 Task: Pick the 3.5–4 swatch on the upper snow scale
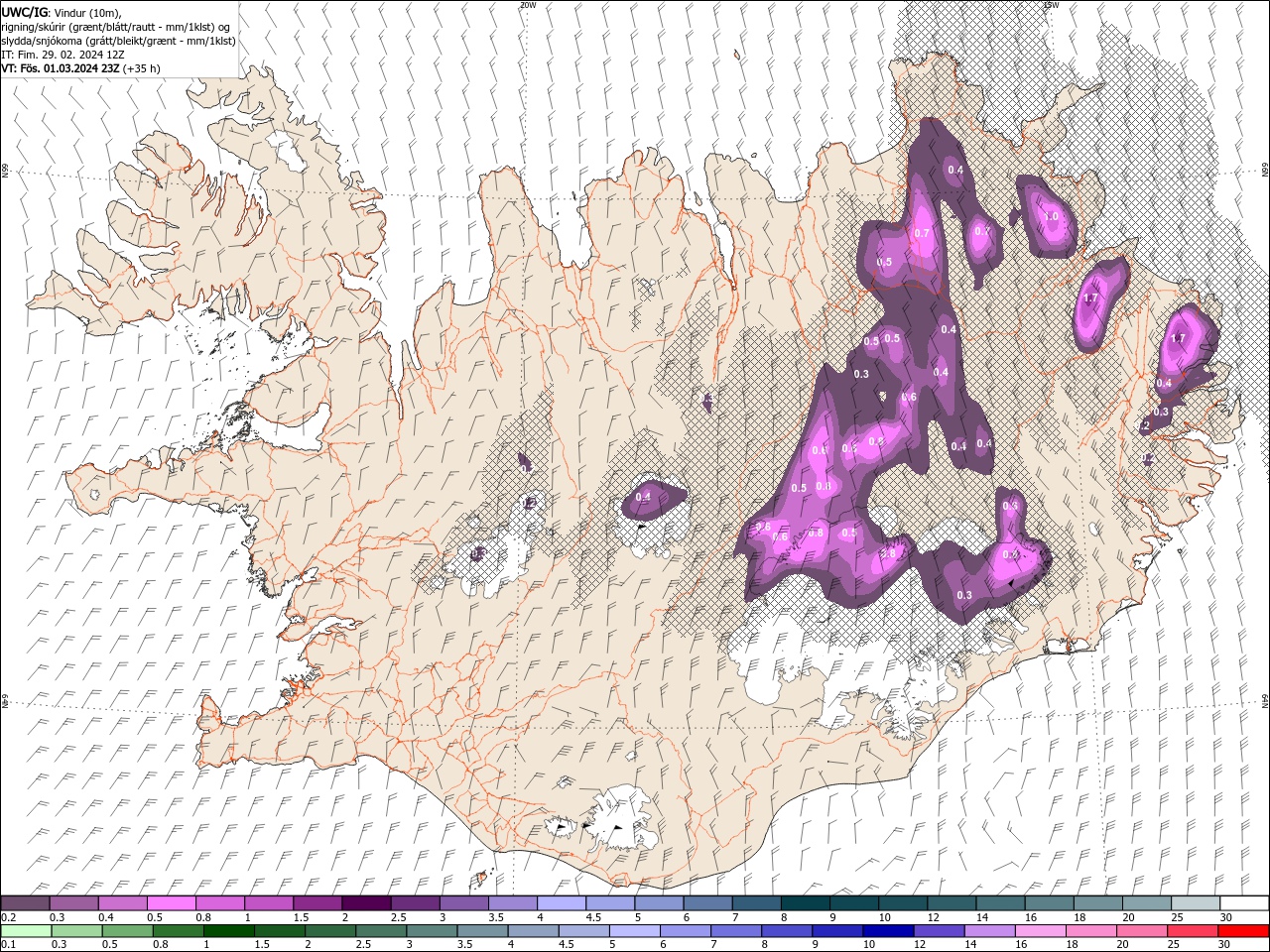point(514,903)
